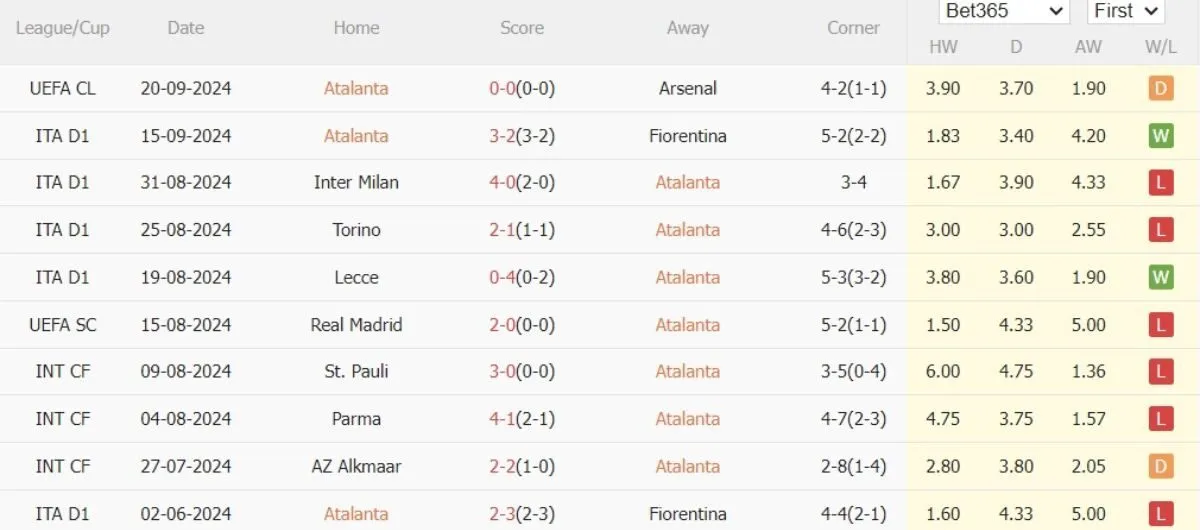
Task: Click the red L badge for the St. Pauli match
Action: [x=1160, y=371]
